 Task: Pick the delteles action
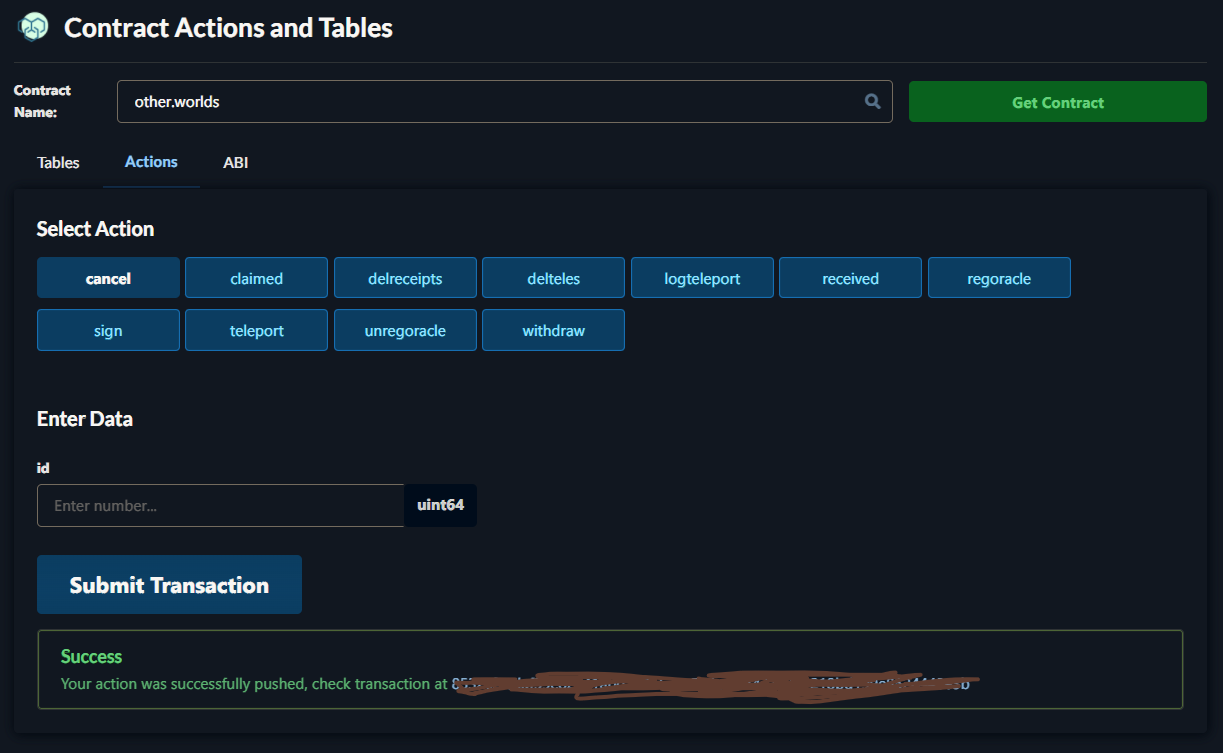pyautogui.click(x=553, y=278)
